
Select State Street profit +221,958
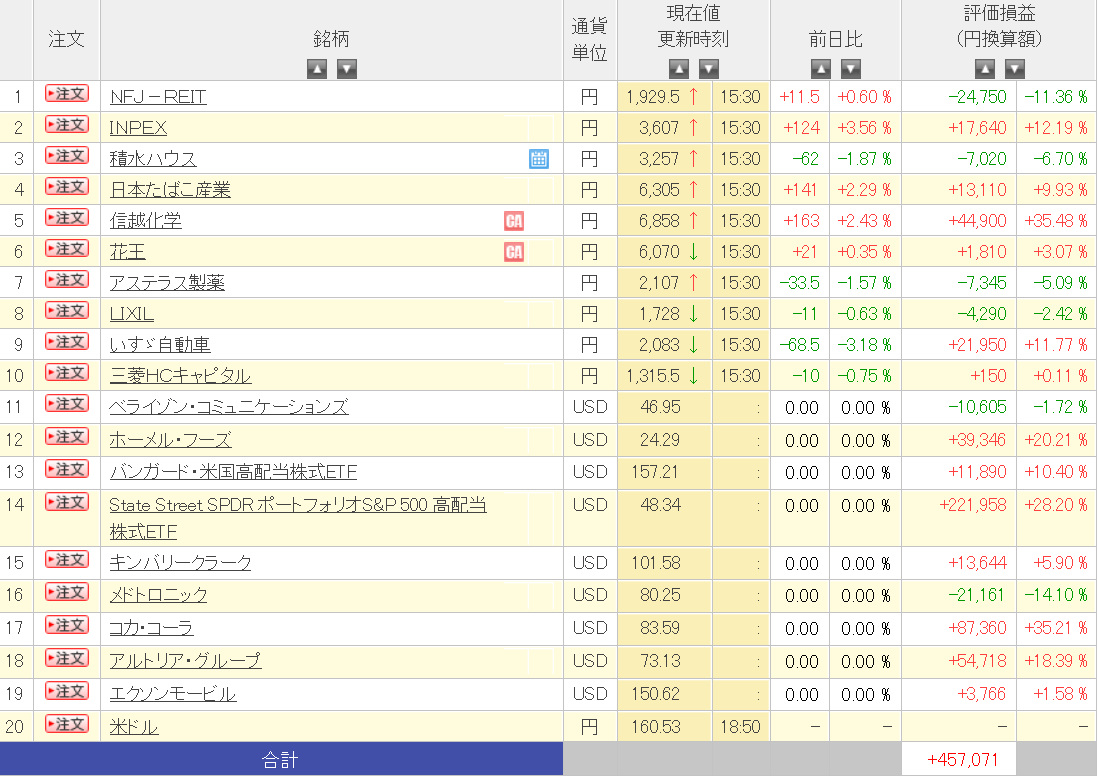[972, 505]
